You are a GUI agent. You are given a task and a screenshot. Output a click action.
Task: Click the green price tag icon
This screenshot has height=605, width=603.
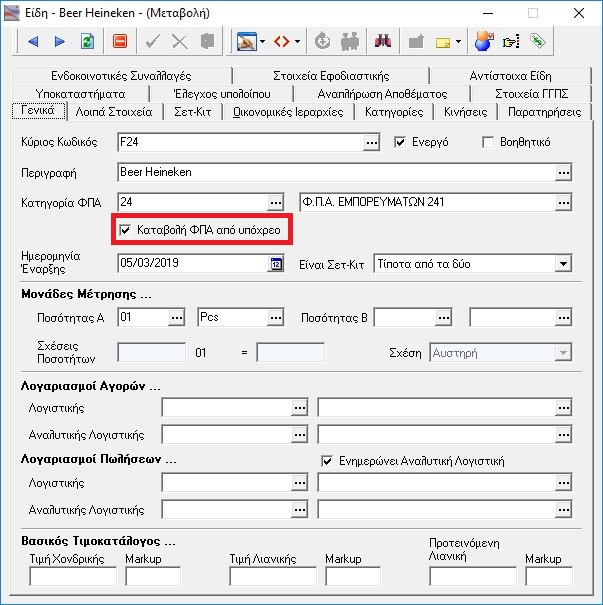coord(538,41)
